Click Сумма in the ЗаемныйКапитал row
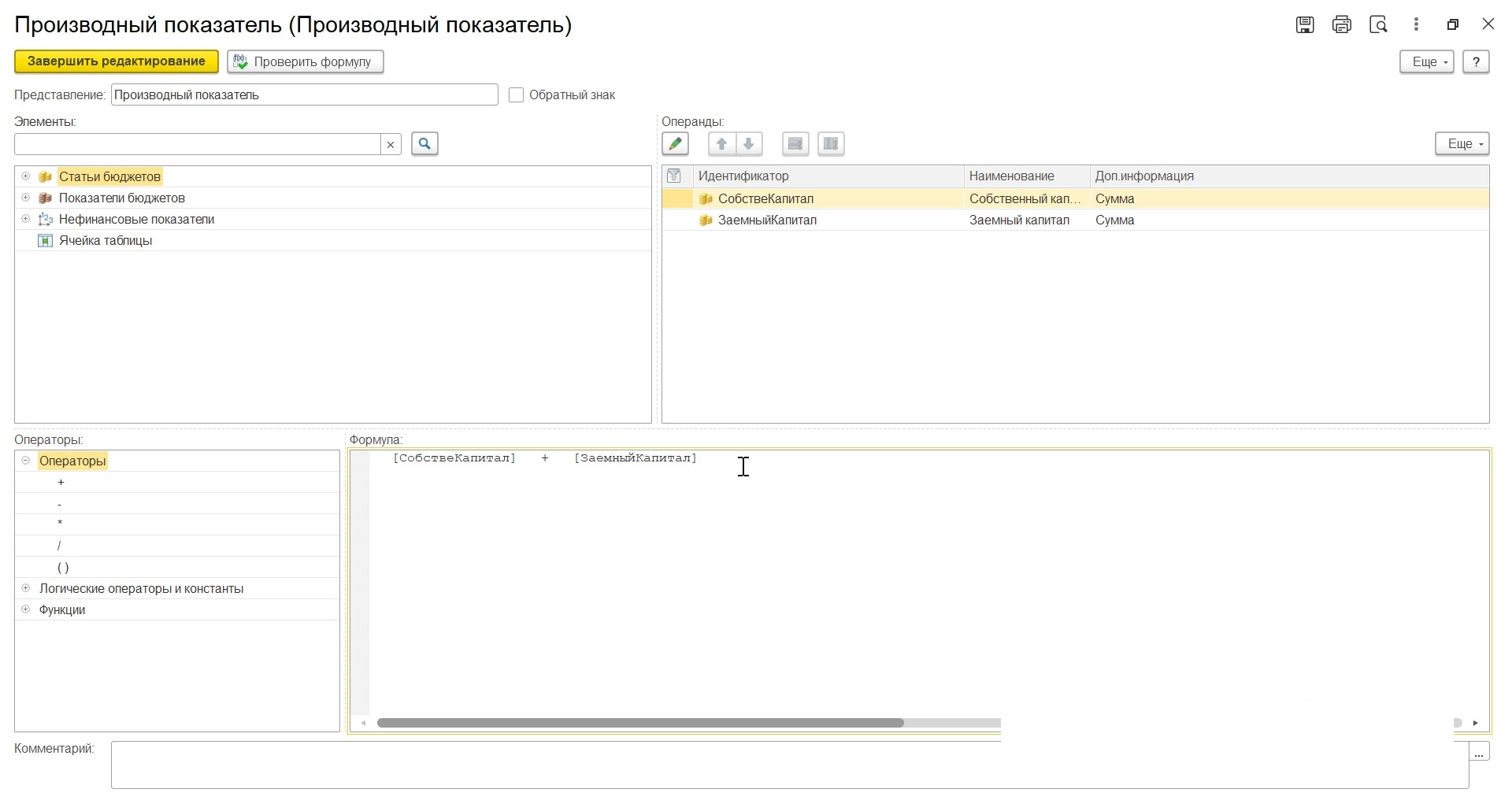 1114,220
